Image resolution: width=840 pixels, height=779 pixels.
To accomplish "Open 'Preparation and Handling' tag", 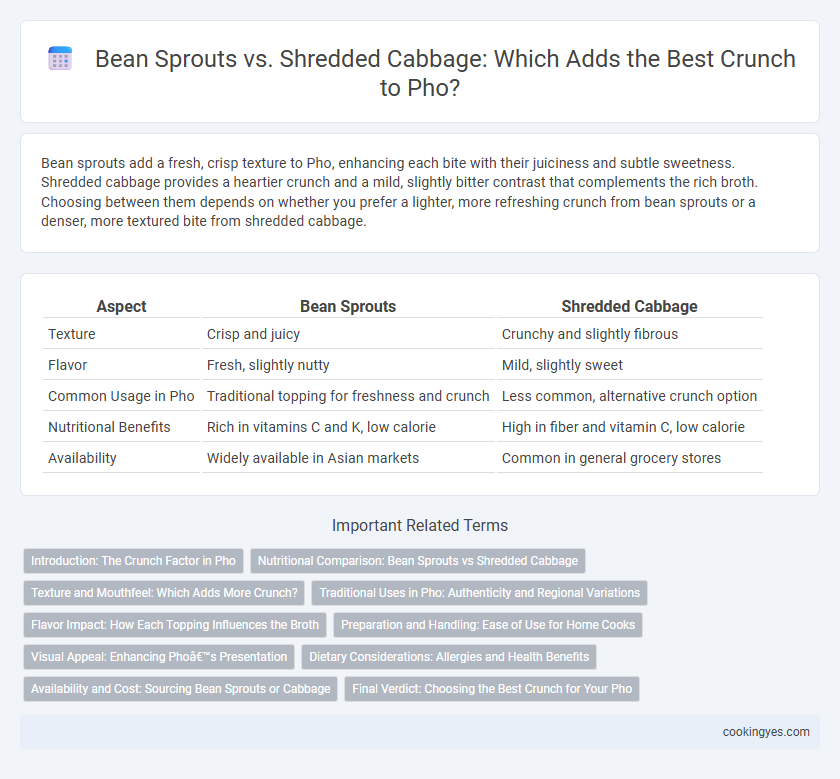I will pyautogui.click(x=488, y=625).
